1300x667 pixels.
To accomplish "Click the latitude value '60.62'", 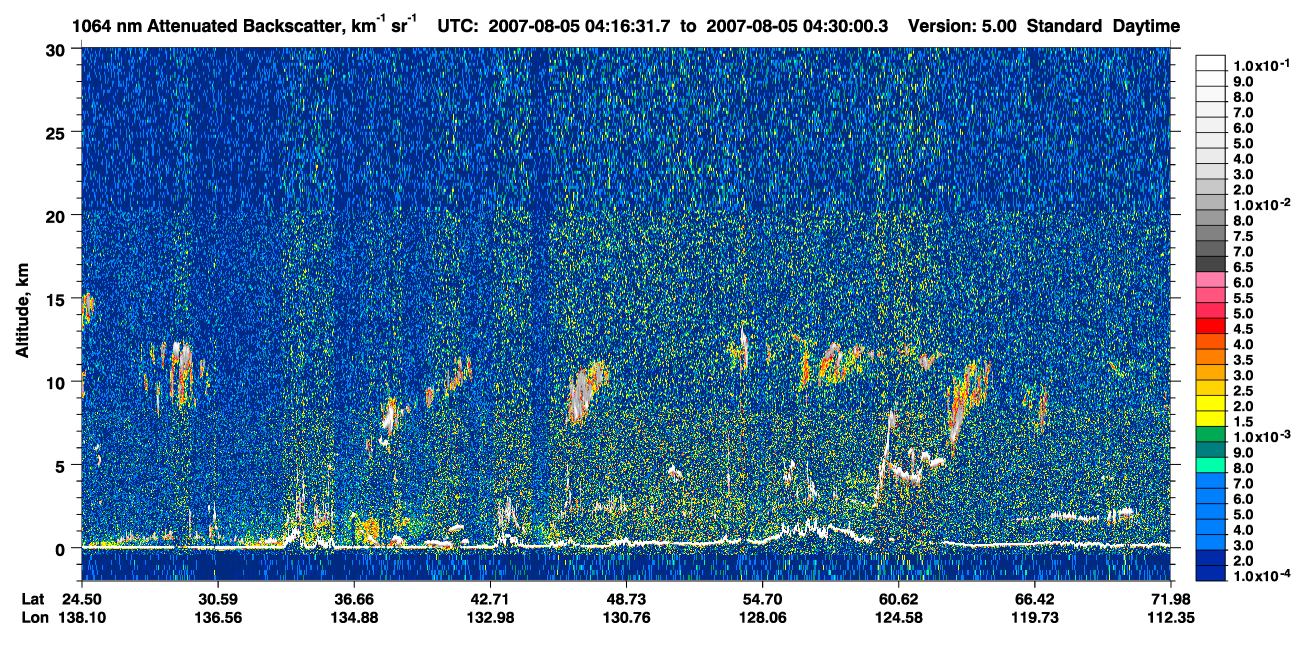I will point(899,599).
